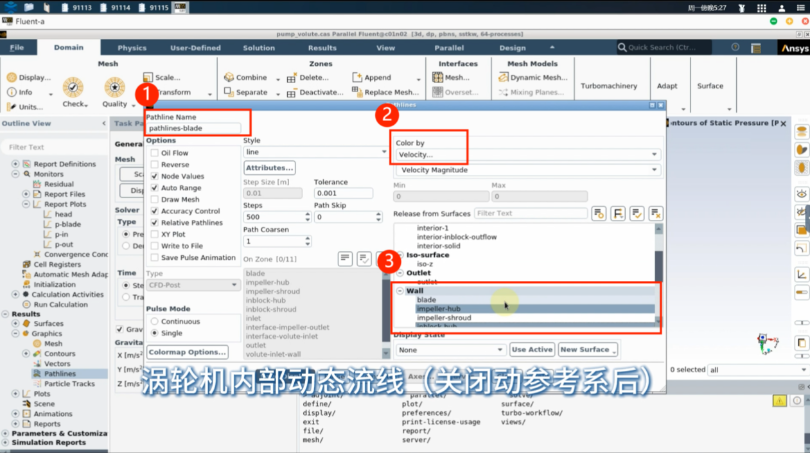Enable the Oil Flow option
The height and width of the screenshot is (453, 810).
154,153
